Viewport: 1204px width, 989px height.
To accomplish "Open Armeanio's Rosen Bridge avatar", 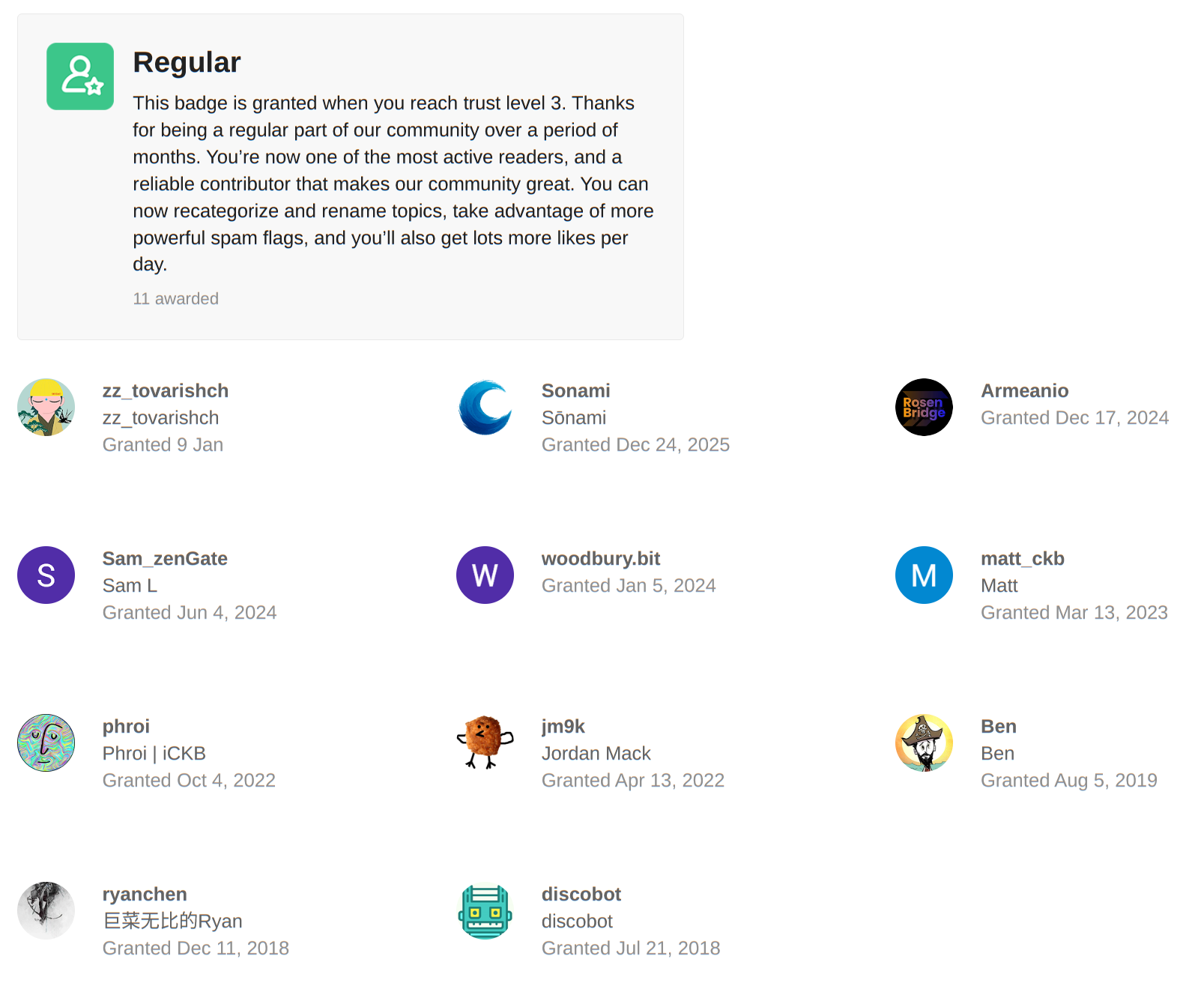I will click(x=924, y=407).
